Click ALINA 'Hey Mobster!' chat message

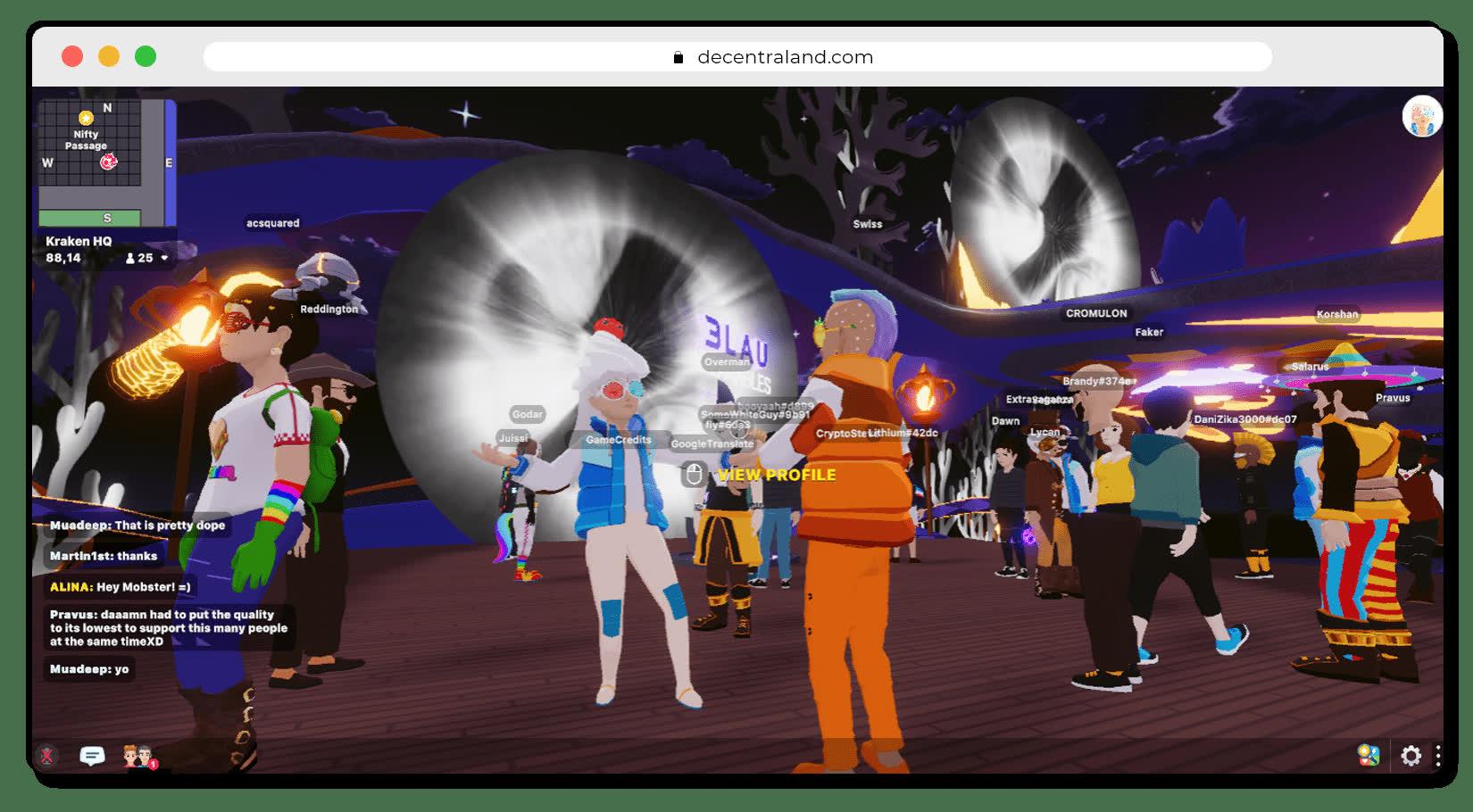pyautogui.click(x=121, y=587)
